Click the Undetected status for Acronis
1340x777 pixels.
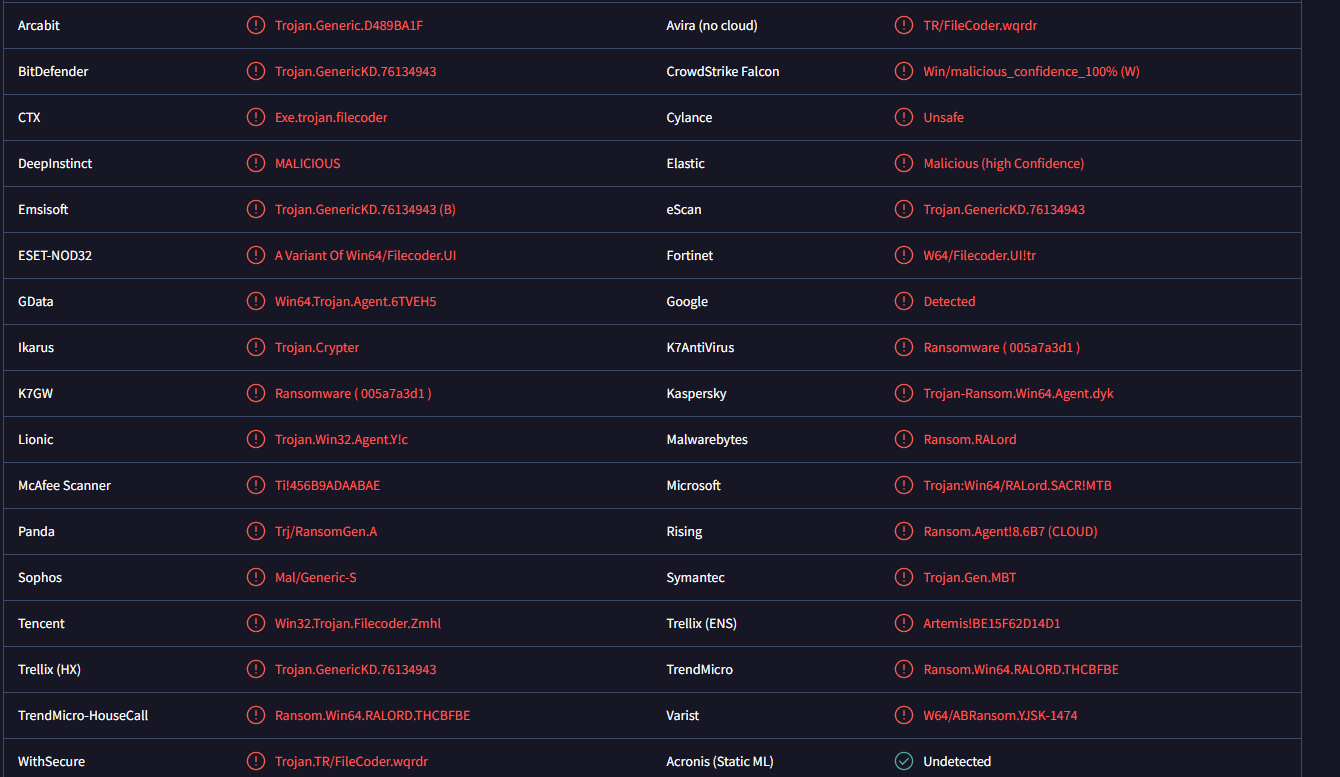click(x=957, y=761)
